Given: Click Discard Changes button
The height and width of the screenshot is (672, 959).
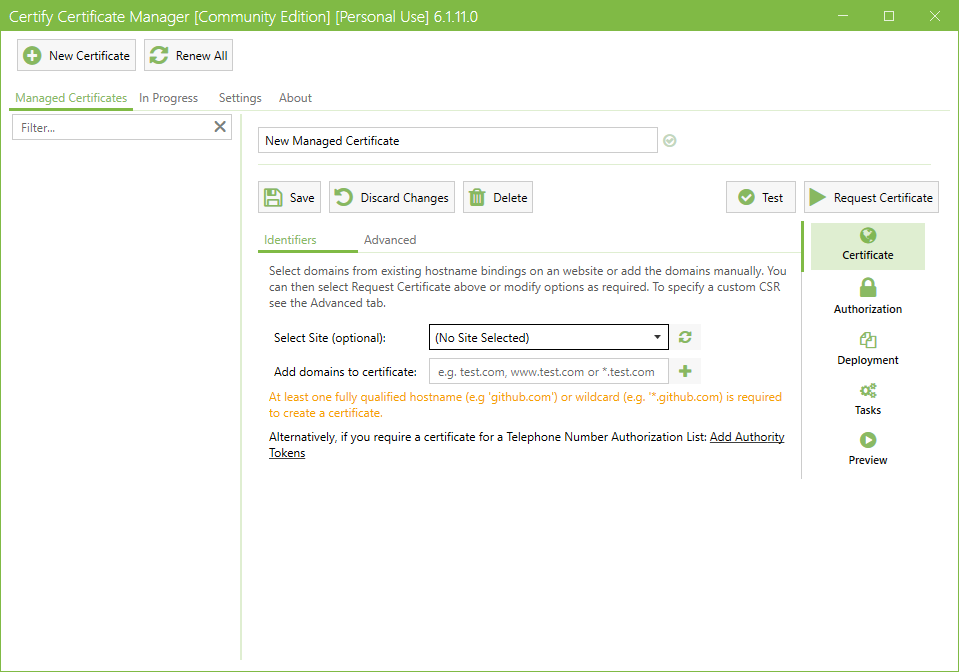Looking at the screenshot, I should pos(391,197).
